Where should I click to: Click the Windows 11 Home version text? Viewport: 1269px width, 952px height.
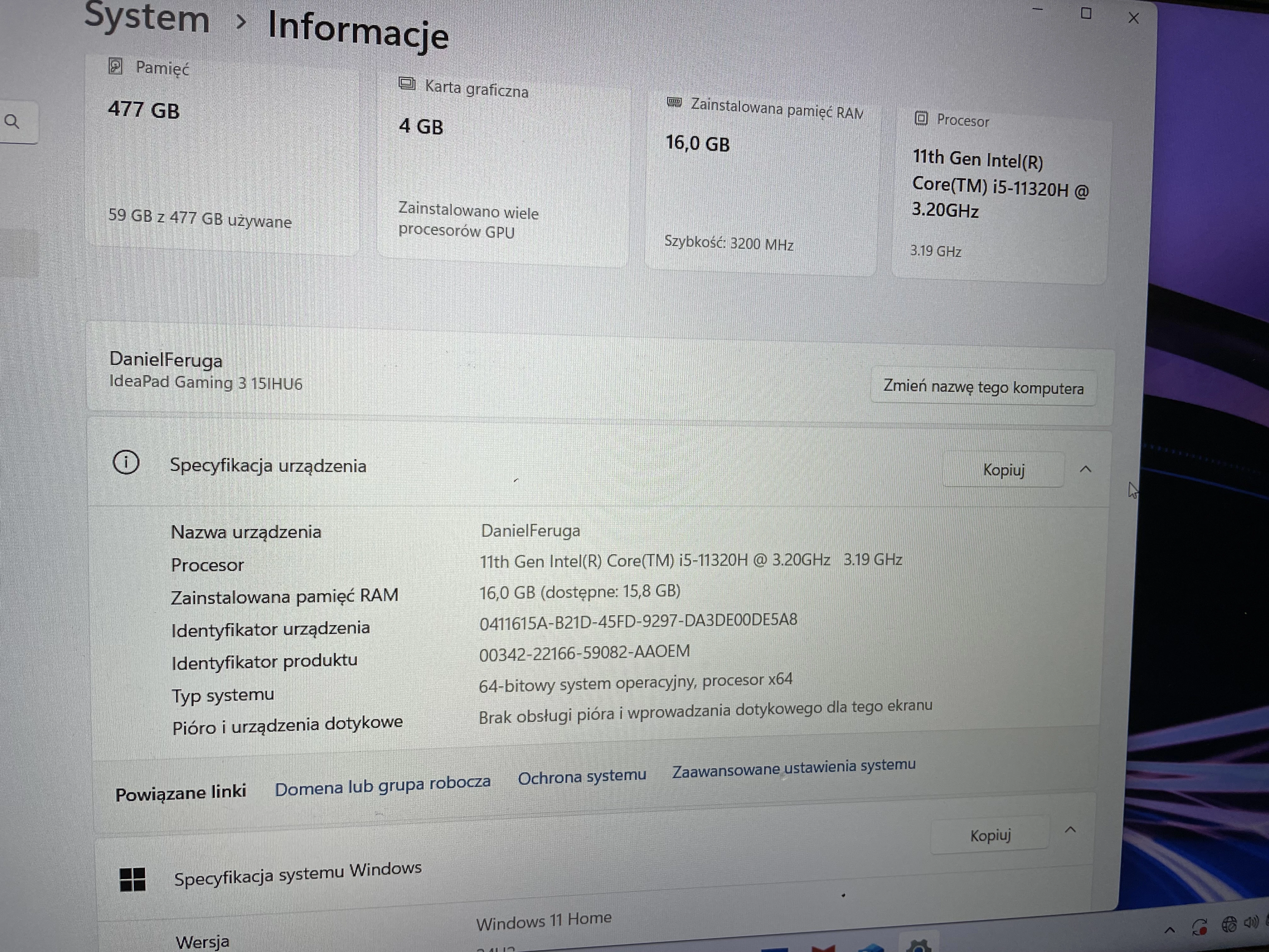(x=544, y=921)
